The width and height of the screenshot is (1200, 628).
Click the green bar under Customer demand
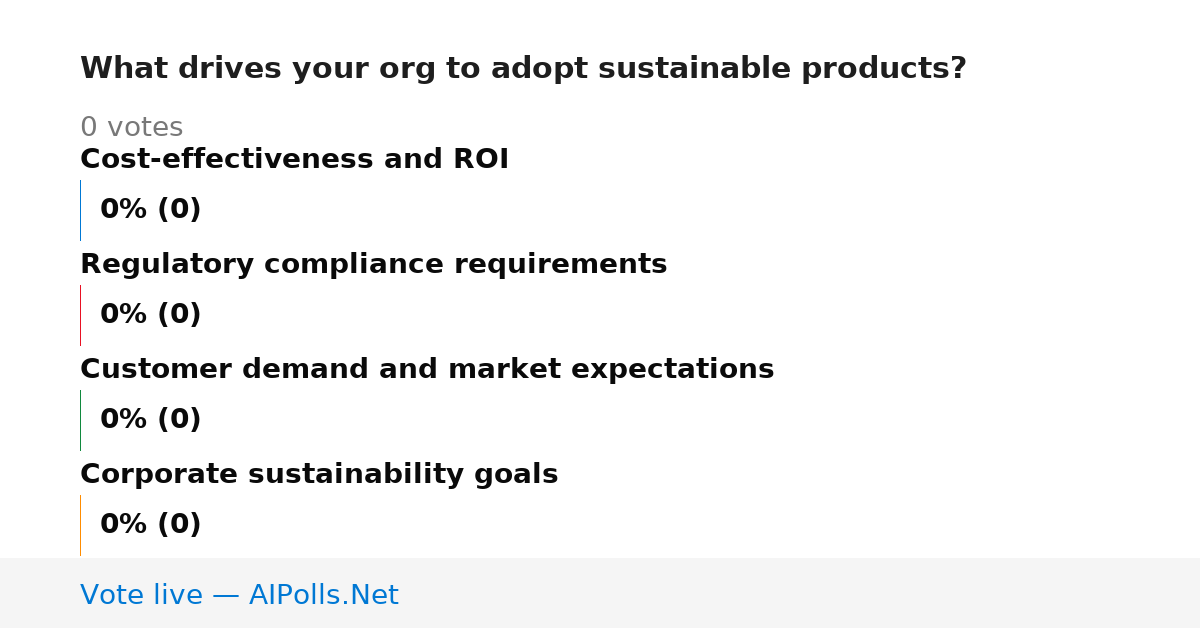[80, 420]
